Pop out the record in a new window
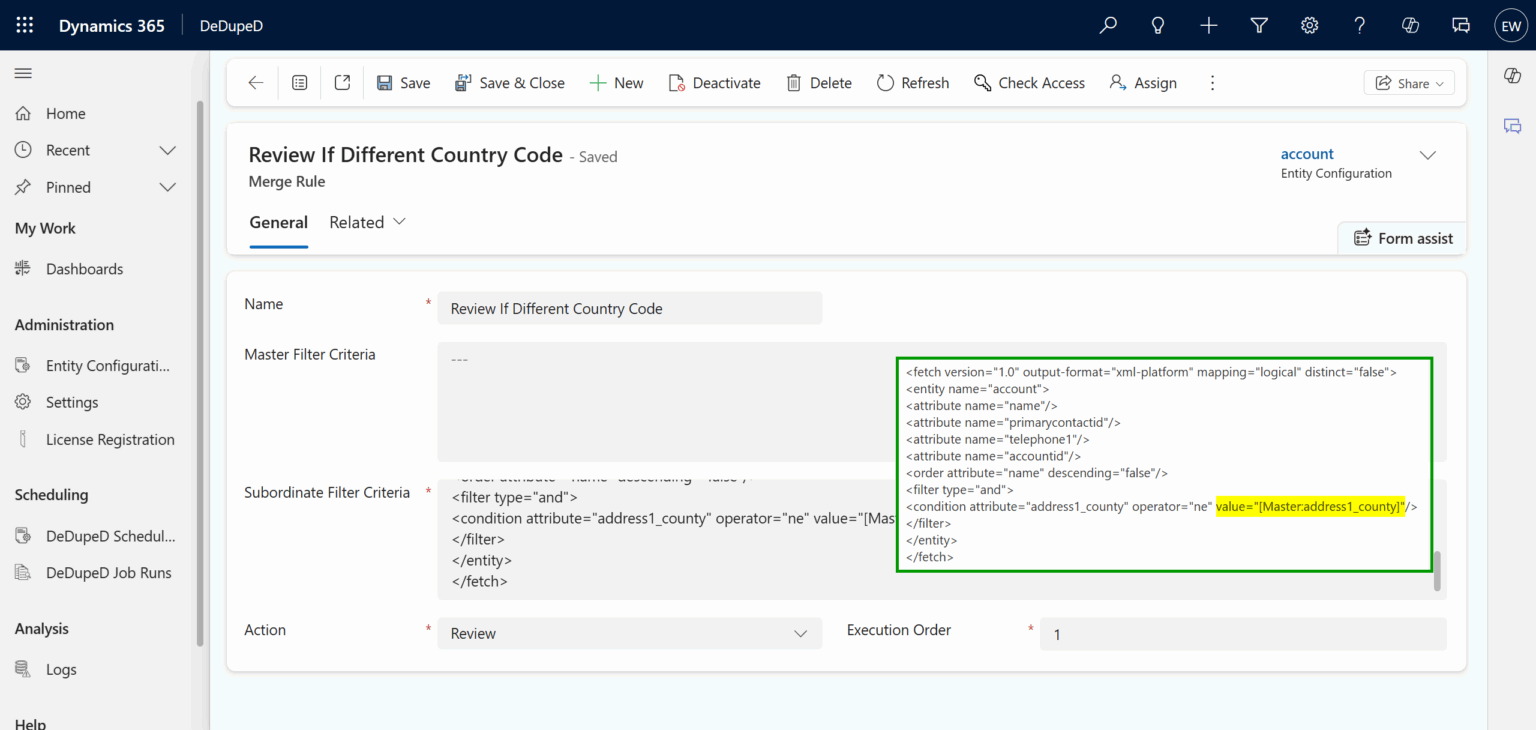Screen dimensions: 1536x730 [341, 82]
